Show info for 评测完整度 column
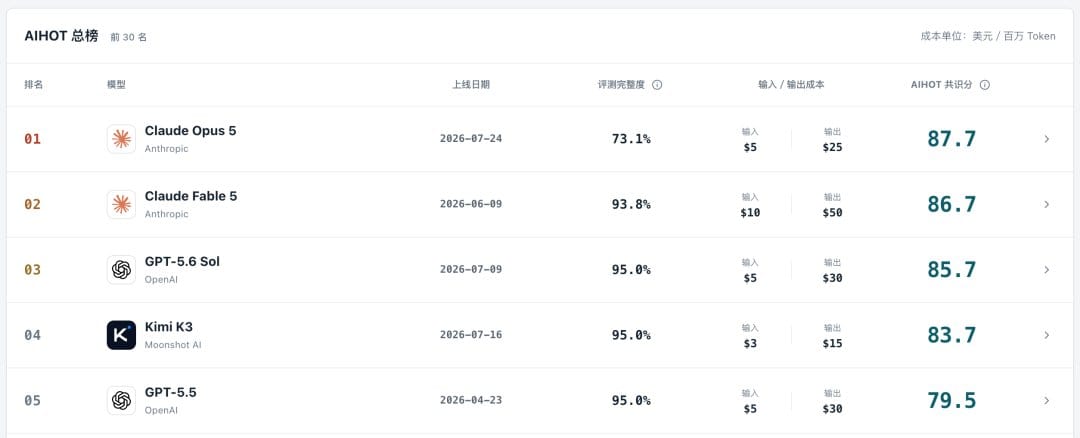The image size is (1080, 438). click(657, 85)
